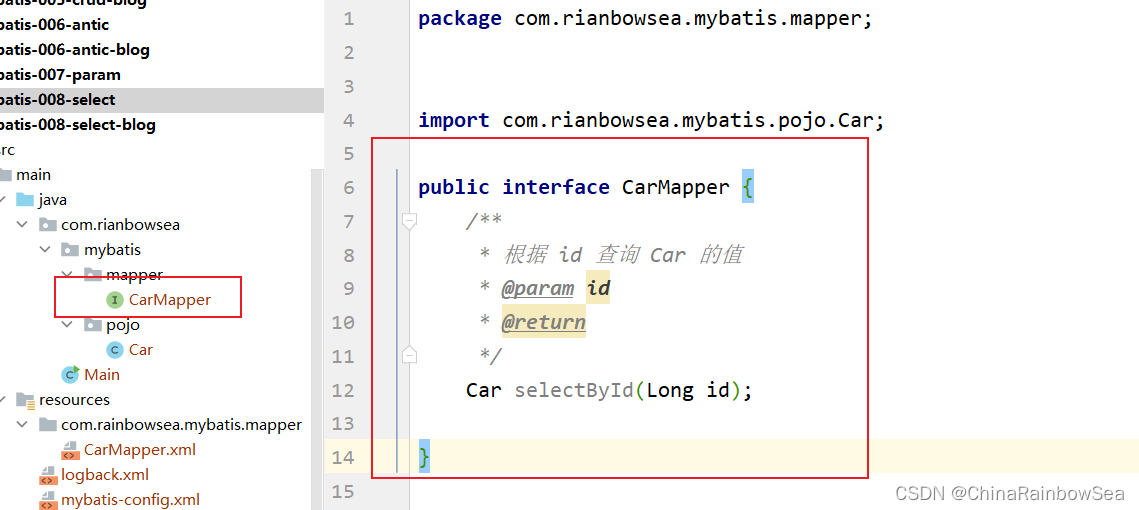Click the fold end marker at line 11
1139x510 pixels.
pyautogui.click(x=410, y=355)
